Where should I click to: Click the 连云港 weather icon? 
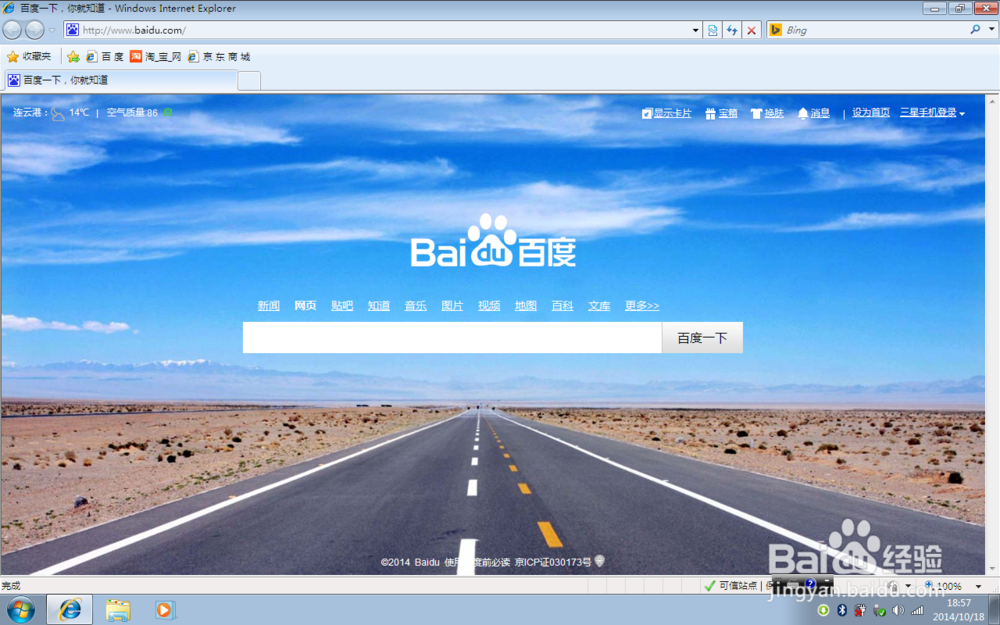(x=58, y=114)
